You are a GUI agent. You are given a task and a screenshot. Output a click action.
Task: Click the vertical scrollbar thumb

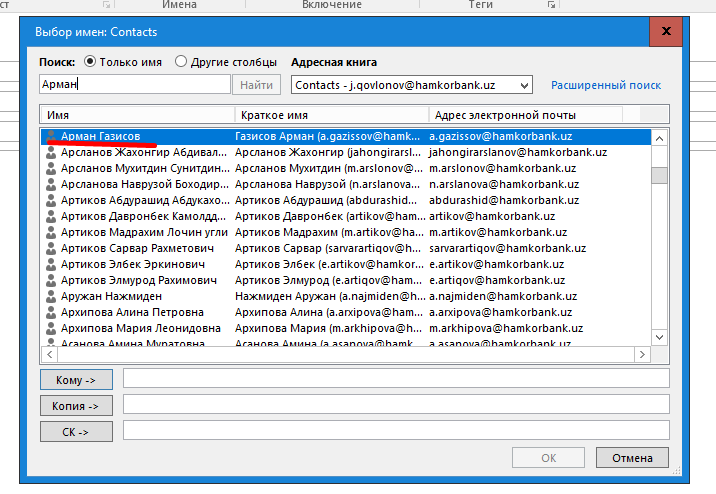tap(659, 175)
